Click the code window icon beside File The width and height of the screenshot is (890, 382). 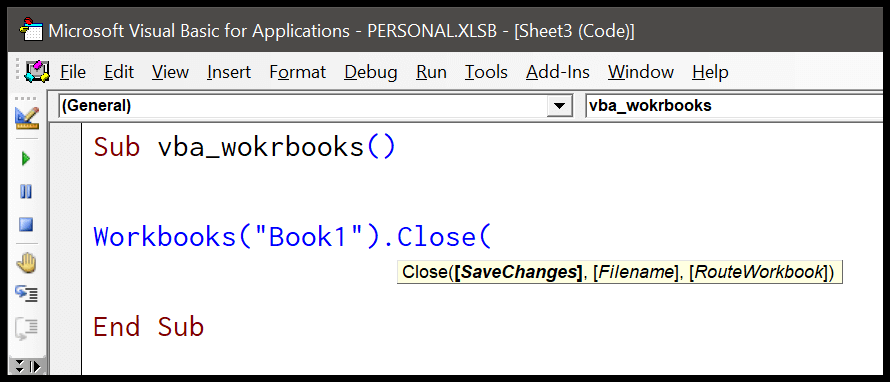point(38,72)
